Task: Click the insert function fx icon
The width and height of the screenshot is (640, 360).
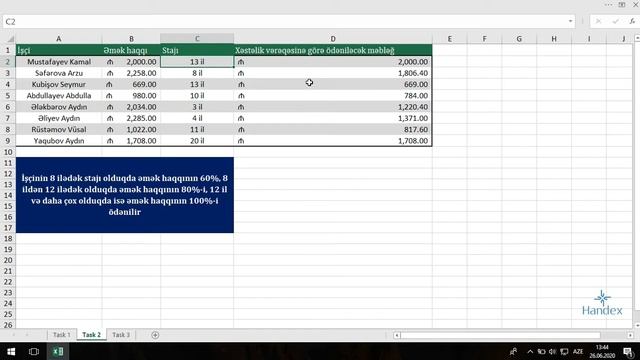Action: pyautogui.click(x=632, y=21)
